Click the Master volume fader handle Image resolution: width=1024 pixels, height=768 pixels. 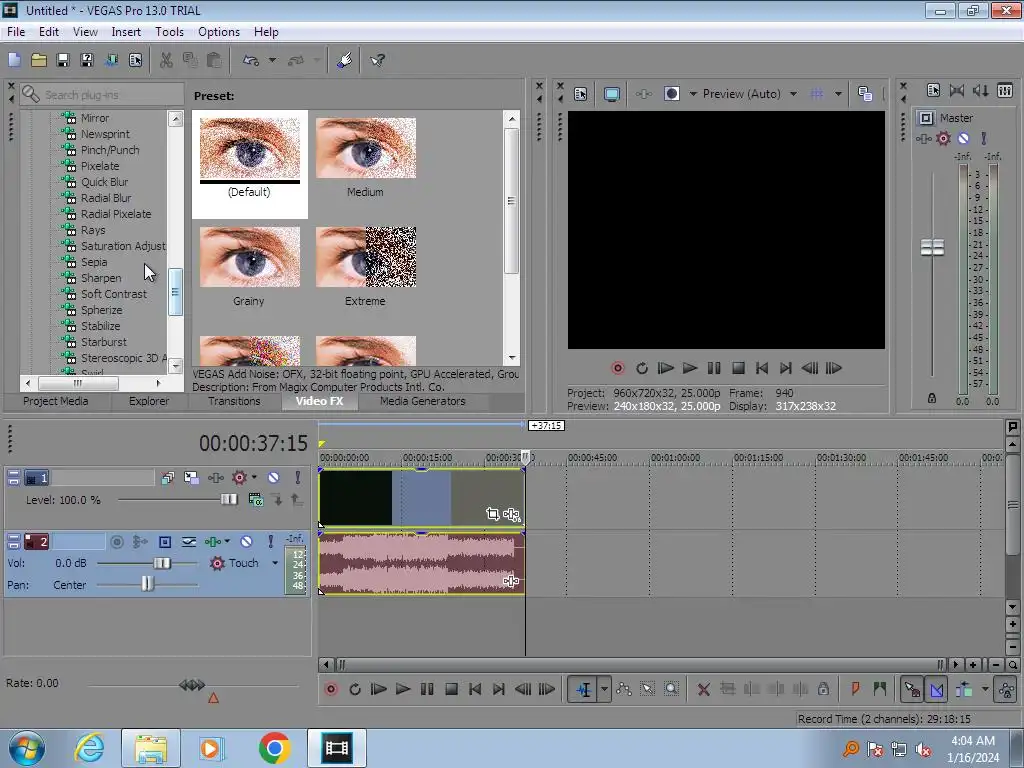click(x=932, y=248)
